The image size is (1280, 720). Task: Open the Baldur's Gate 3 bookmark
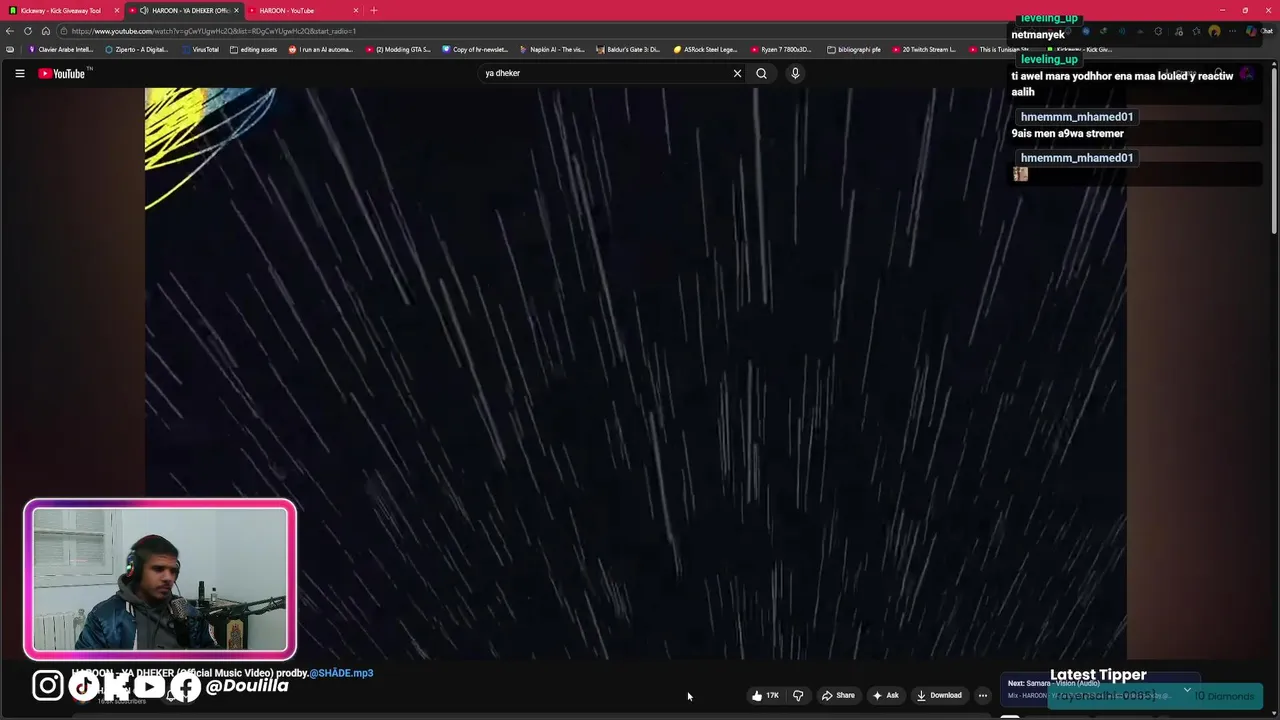[x=629, y=49]
